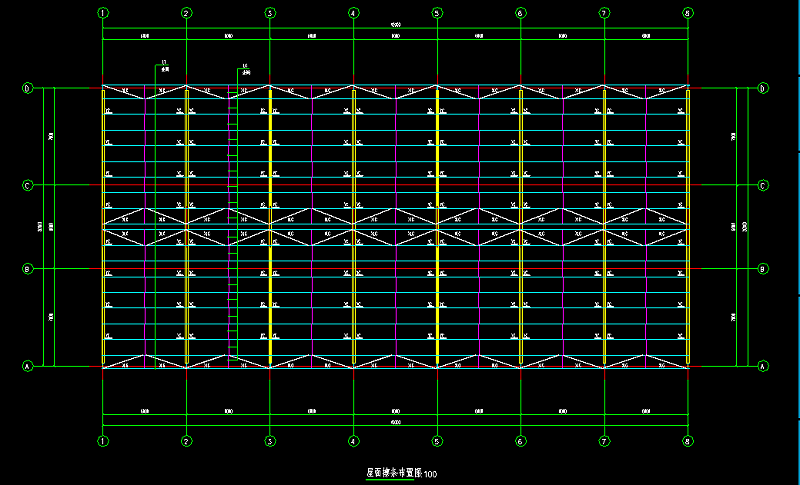Image resolution: width=800 pixels, height=485 pixels.
Task: Select the callout label between axes 1 and 2
Action: click(164, 68)
